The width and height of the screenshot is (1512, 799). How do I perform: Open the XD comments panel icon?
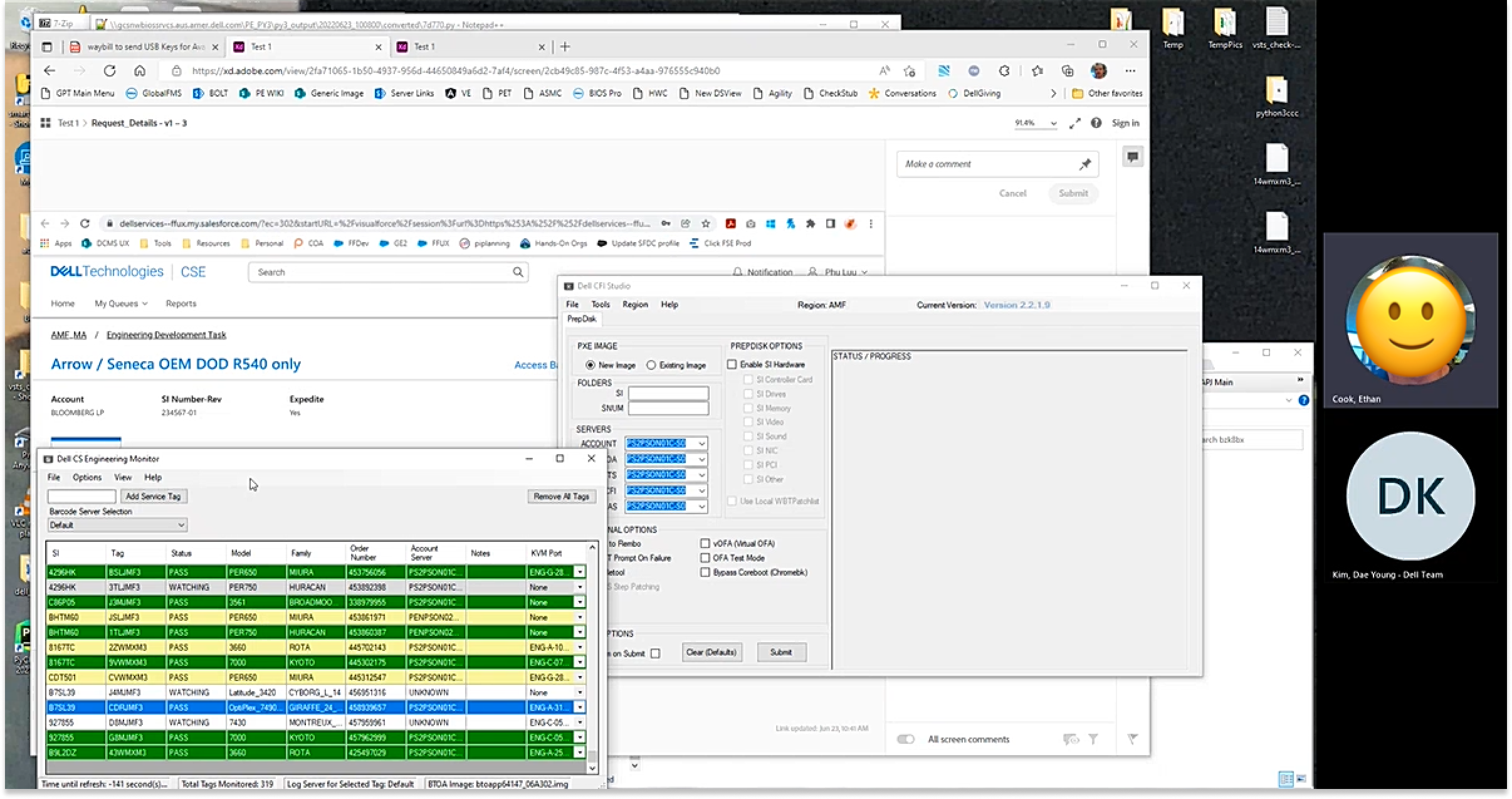1132,157
